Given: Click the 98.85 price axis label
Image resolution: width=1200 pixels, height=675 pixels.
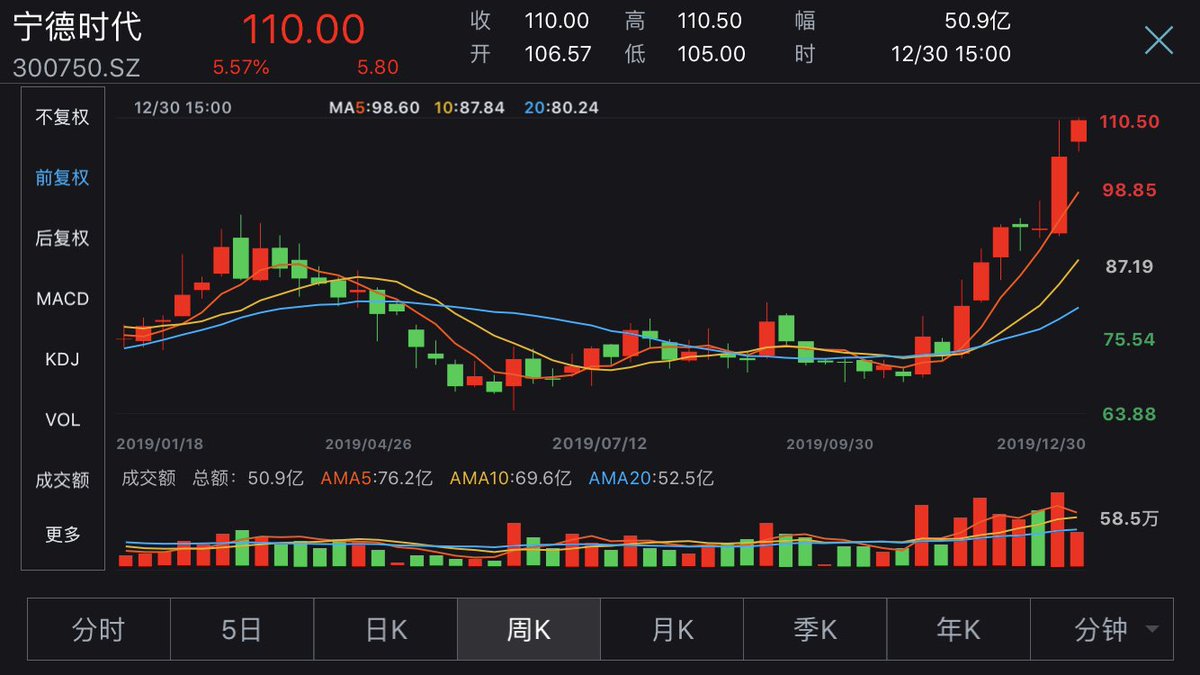Looking at the screenshot, I should tap(1129, 189).
